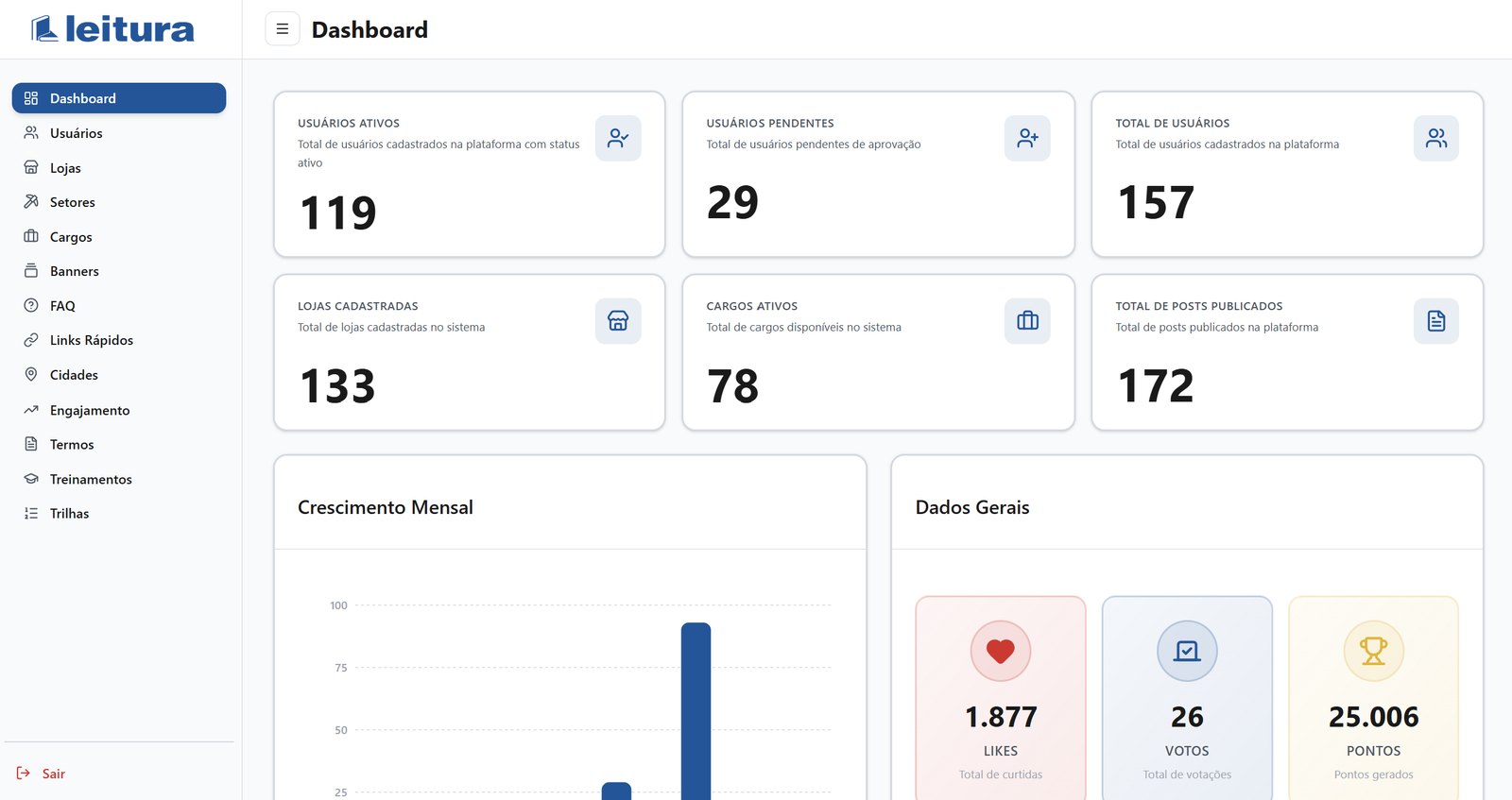Select Banners from the sidebar
1512x800 pixels.
(119, 271)
